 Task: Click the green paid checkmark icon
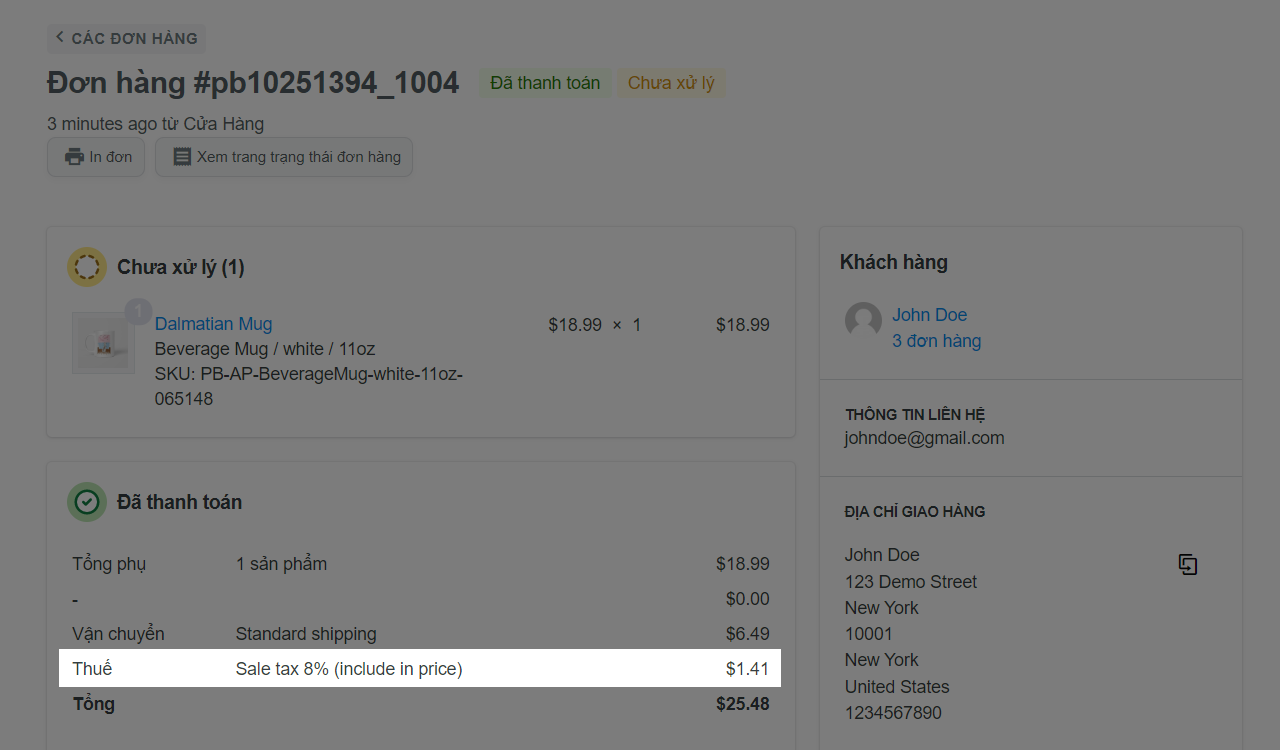point(87,502)
